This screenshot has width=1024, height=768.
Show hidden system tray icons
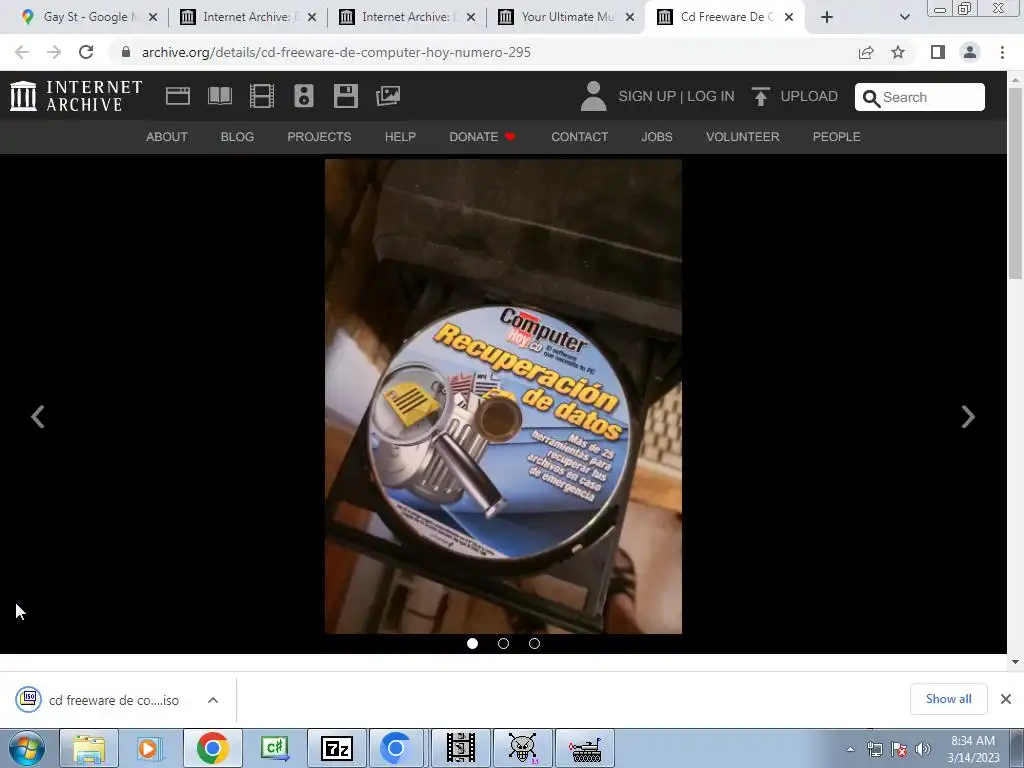tap(850, 749)
